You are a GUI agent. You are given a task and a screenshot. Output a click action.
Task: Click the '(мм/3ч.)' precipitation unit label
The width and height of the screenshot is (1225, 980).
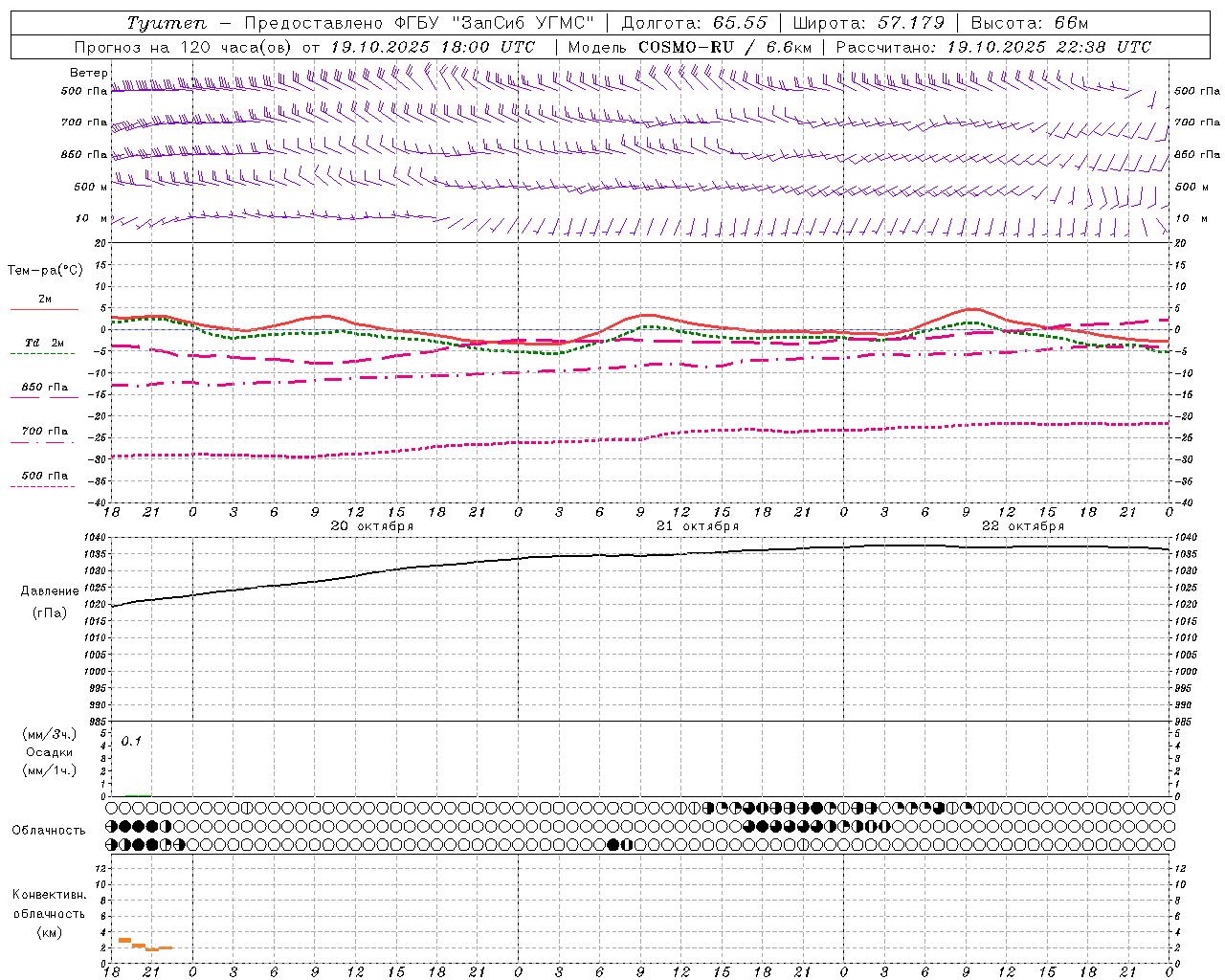[50, 734]
